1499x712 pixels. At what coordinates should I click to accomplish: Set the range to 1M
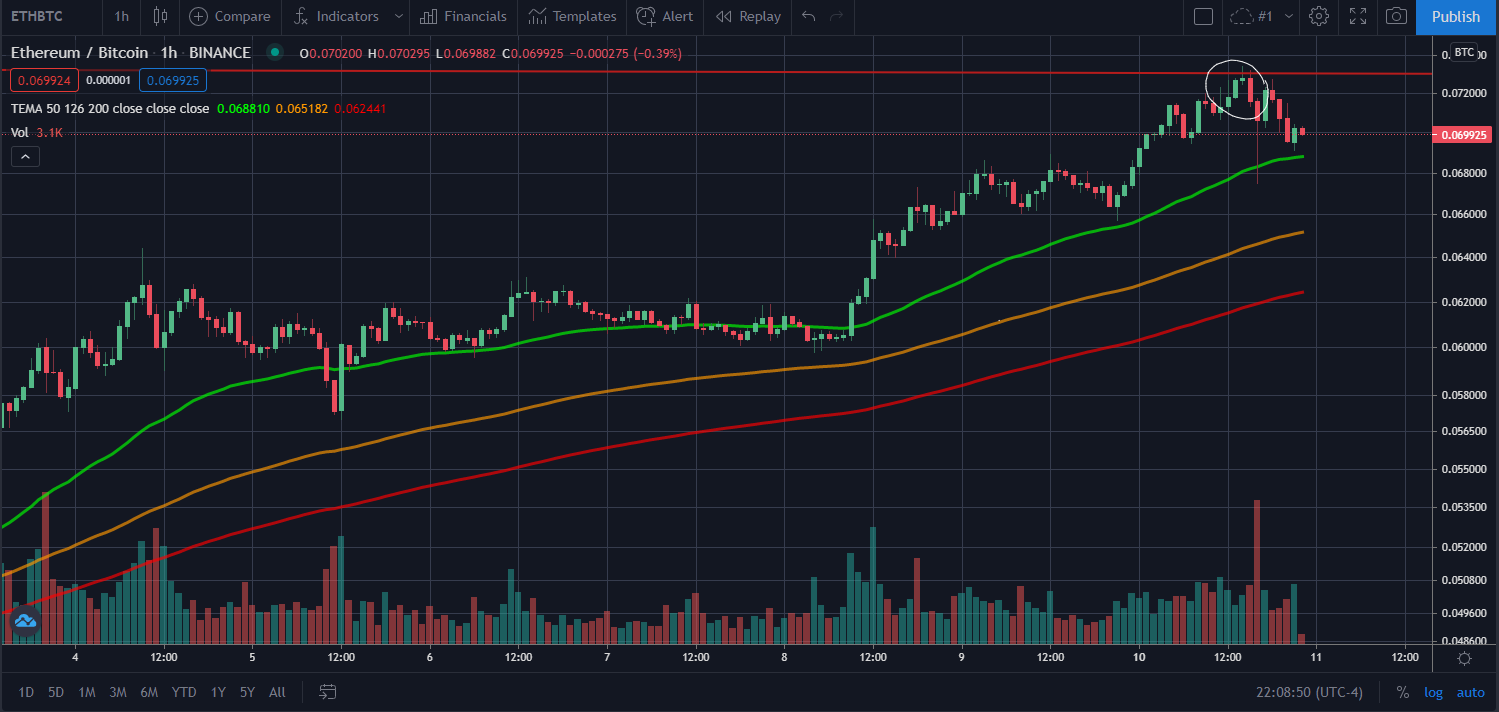tap(87, 692)
